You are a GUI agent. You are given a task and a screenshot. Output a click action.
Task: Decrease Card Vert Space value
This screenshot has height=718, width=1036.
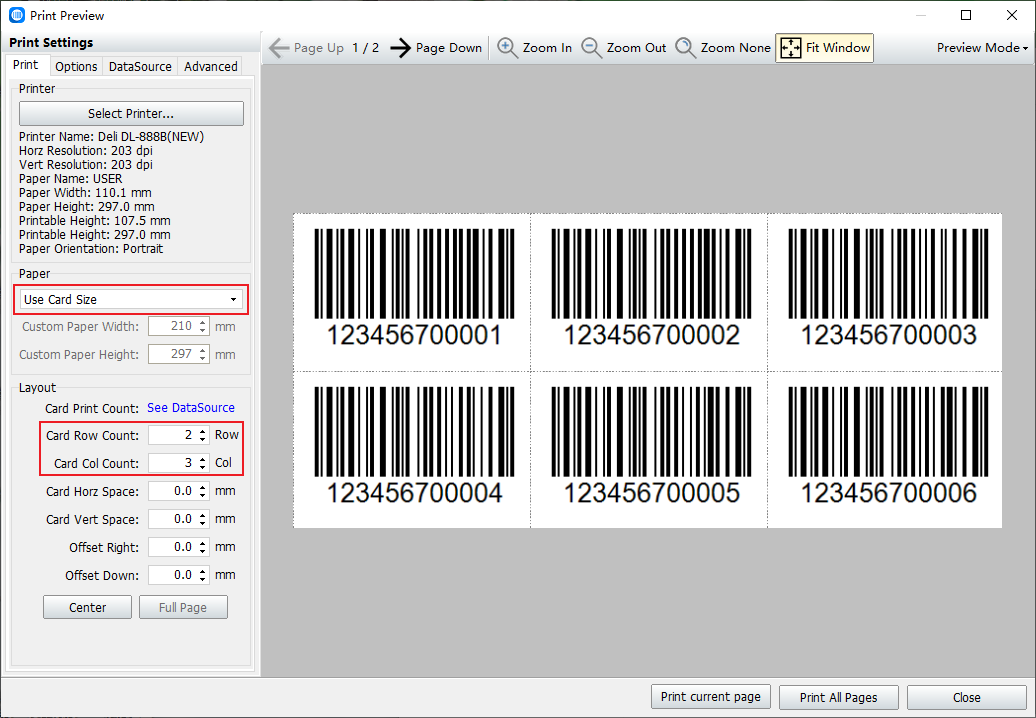[203, 524]
